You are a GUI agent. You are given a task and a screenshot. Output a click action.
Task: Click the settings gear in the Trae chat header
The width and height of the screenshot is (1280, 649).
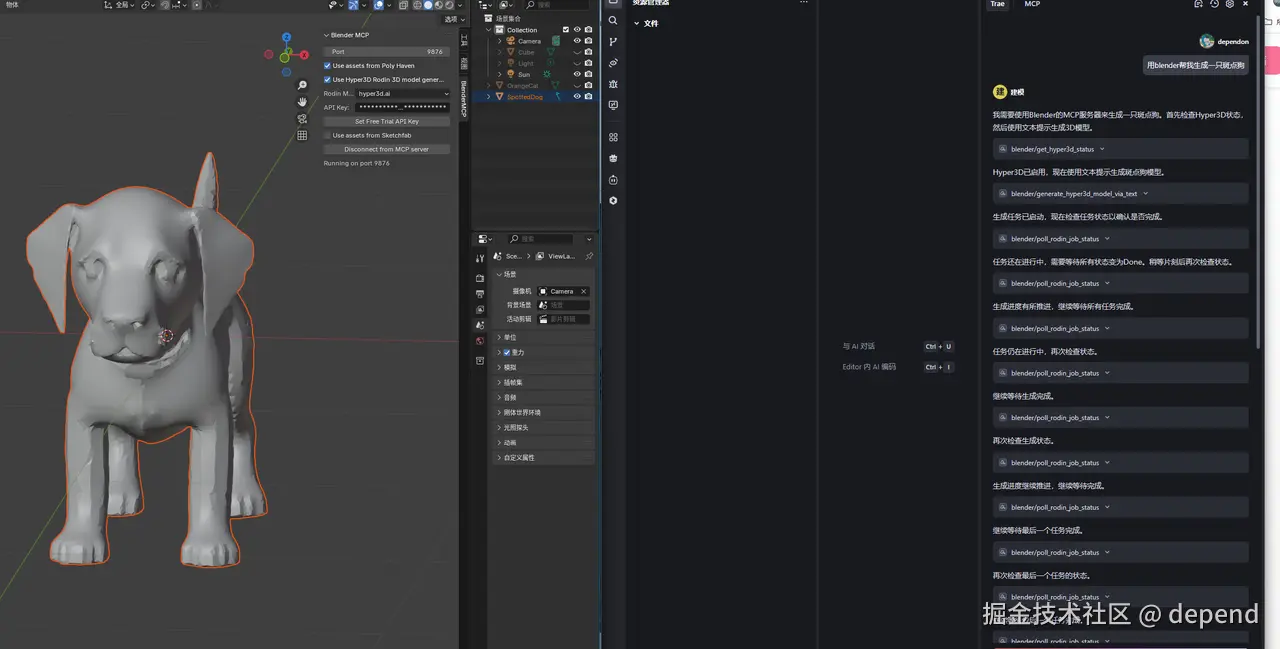(x=1229, y=4)
